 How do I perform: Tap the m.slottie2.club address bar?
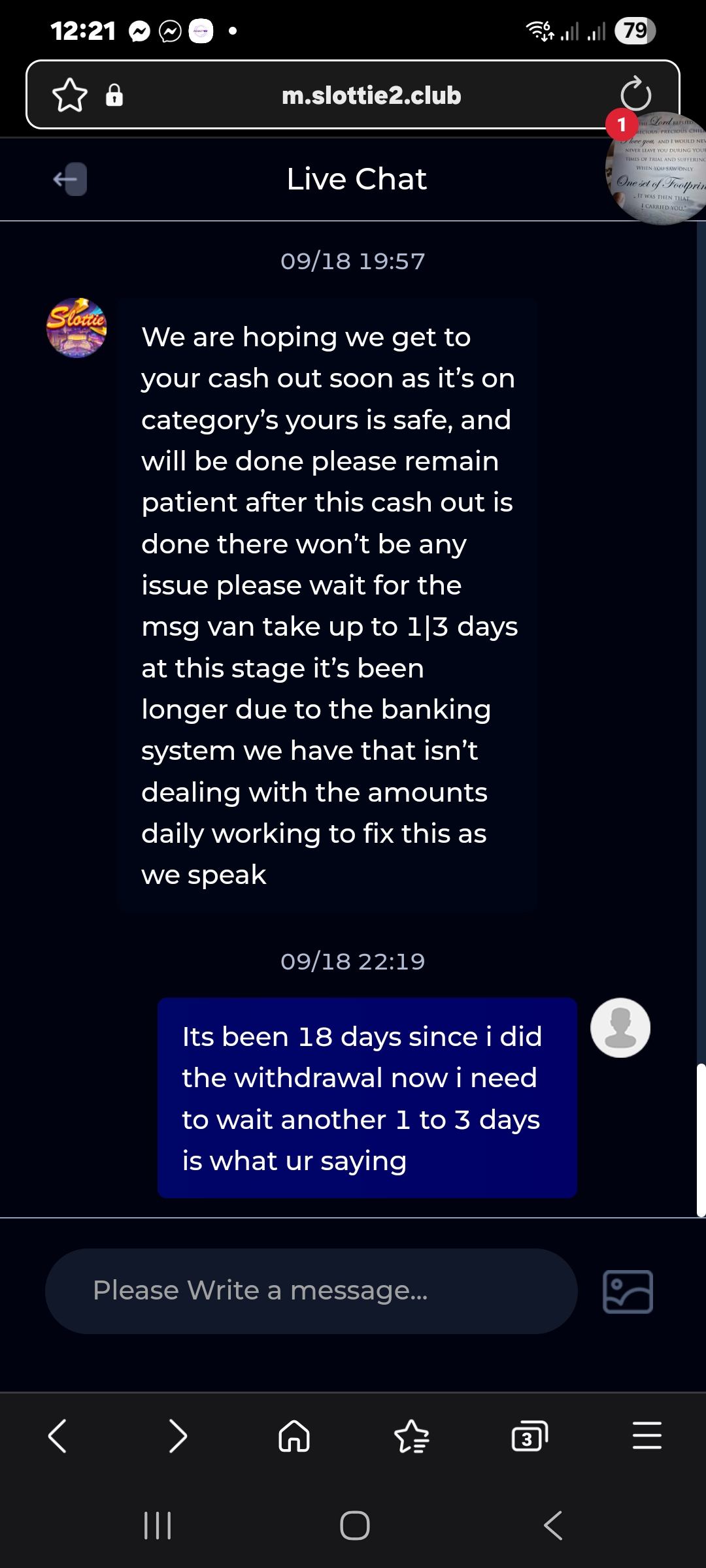tap(371, 95)
